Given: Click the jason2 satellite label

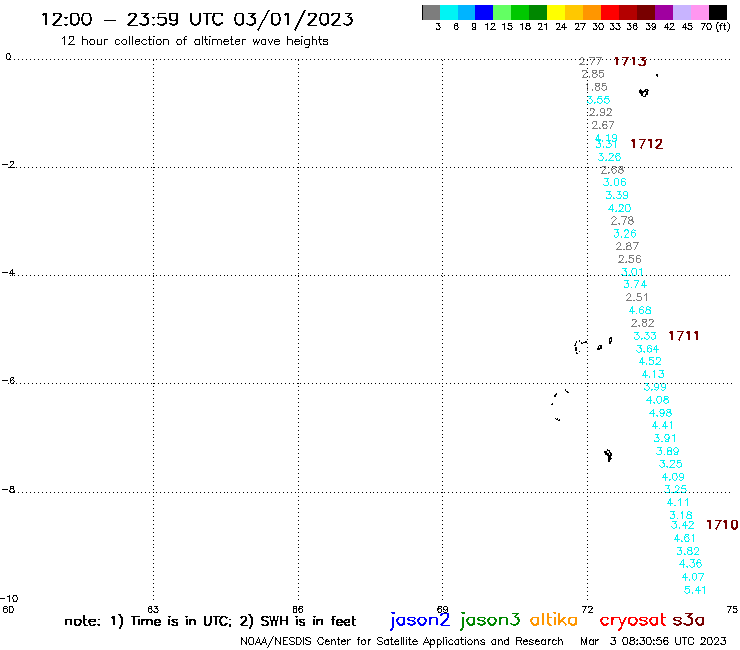Looking at the screenshot, I should [x=420, y=621].
